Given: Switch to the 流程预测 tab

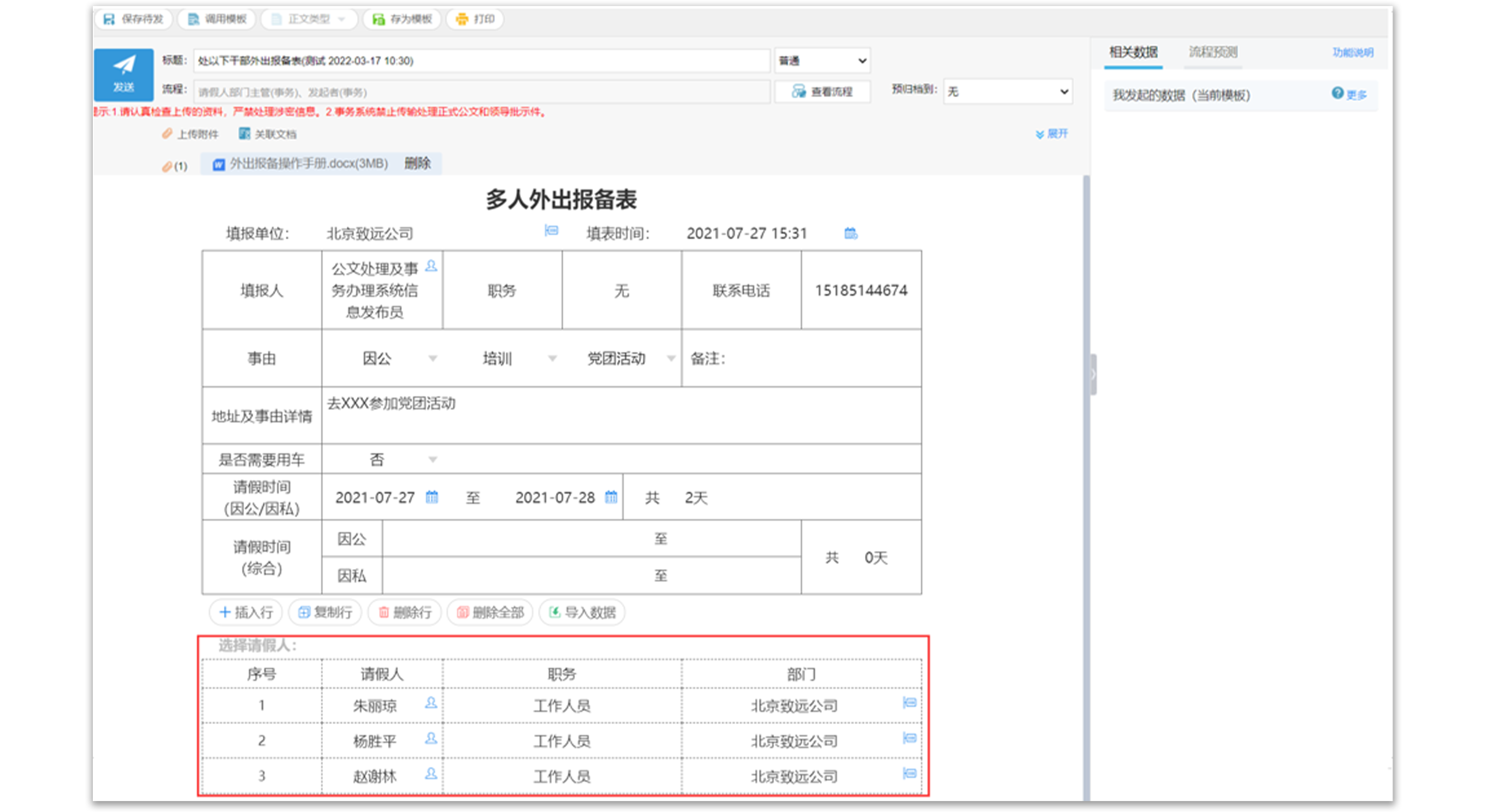Looking at the screenshot, I should click(1212, 52).
